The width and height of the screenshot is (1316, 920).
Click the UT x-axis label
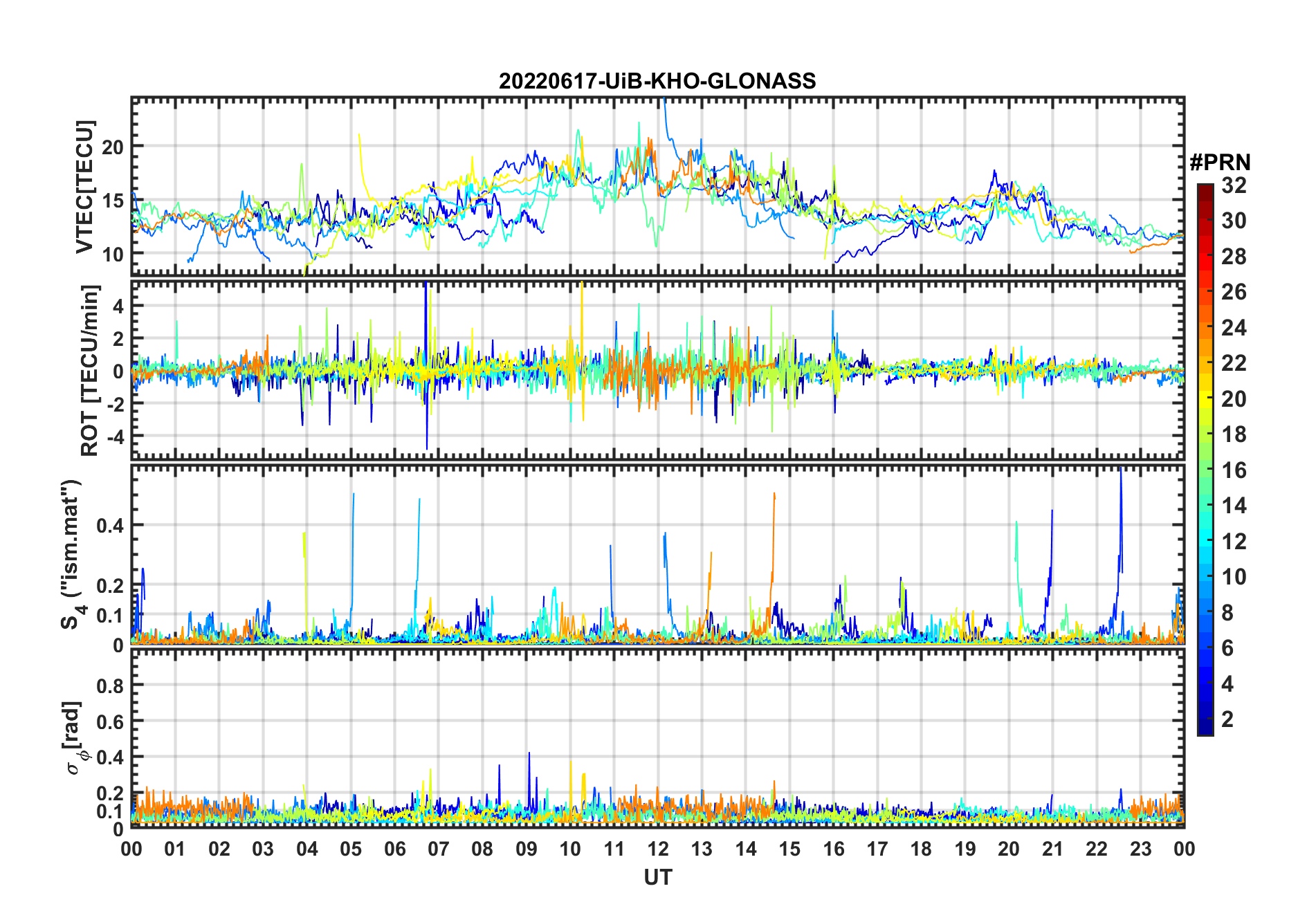[x=657, y=877]
